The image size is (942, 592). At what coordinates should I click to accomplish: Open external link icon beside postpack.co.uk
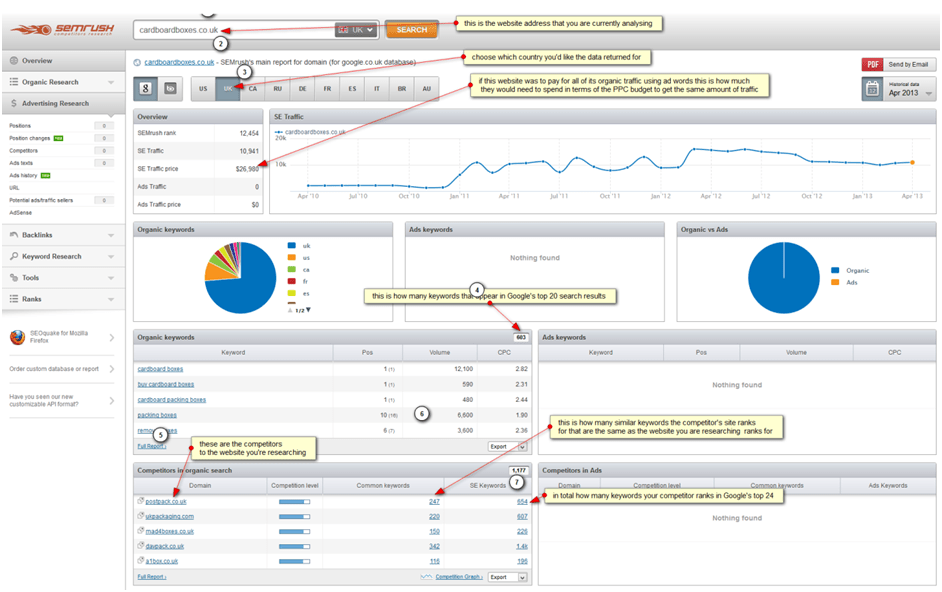pos(141,501)
